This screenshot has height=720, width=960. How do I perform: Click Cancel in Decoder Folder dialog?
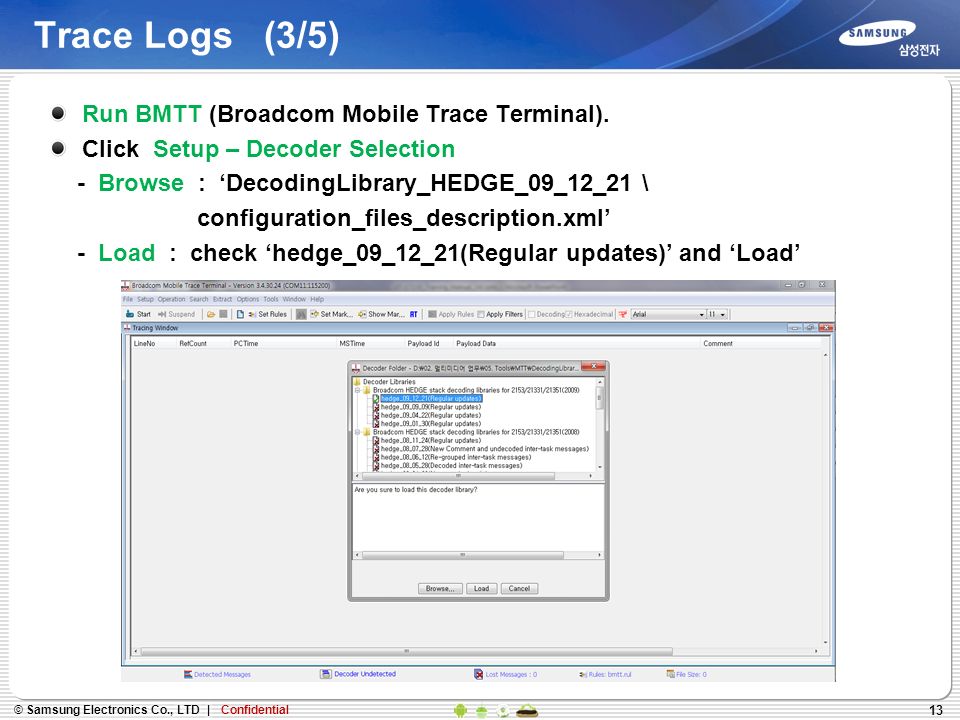click(x=519, y=588)
